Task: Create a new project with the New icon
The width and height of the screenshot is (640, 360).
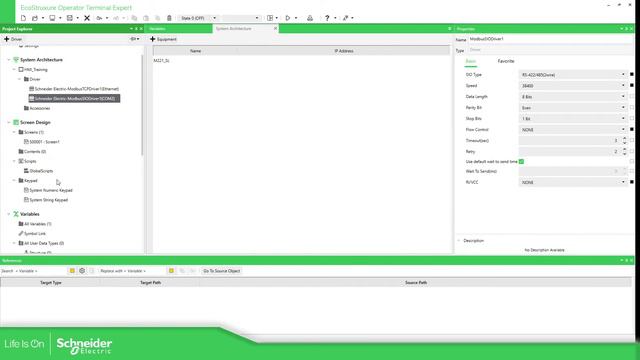Action: point(23,18)
